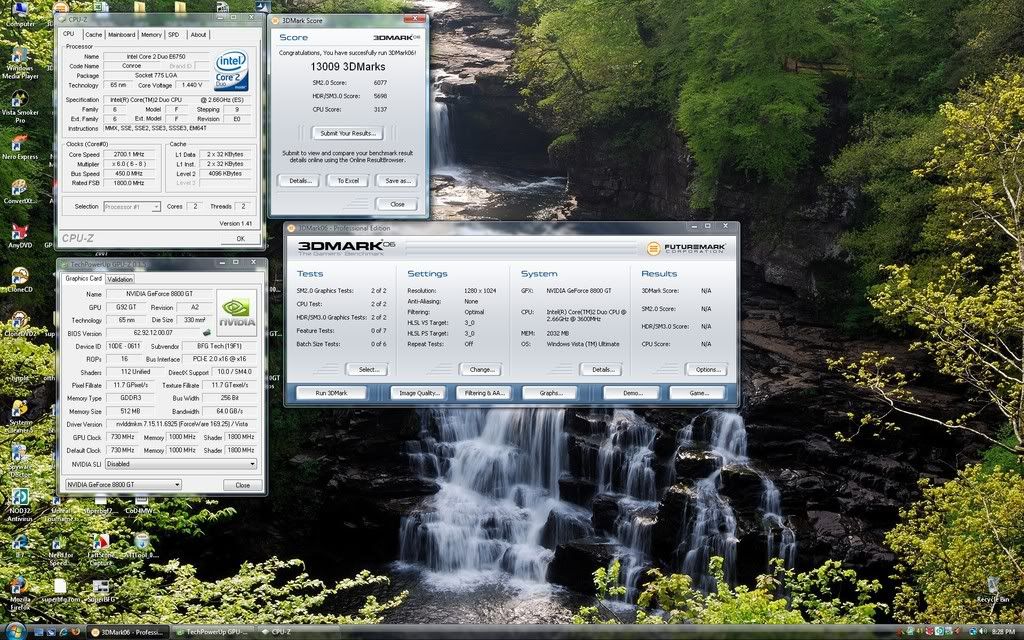This screenshot has width=1024, height=640.
Task: Switch to the Mainboard tab in CPU-Z
Action: (121, 35)
